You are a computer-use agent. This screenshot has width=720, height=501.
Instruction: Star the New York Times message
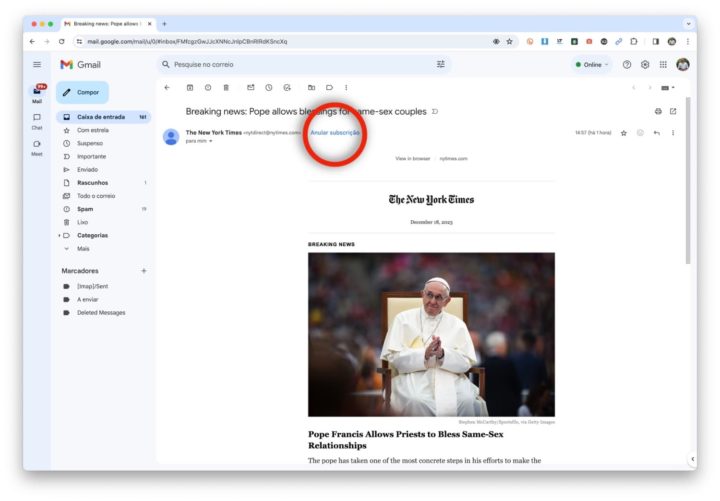[x=624, y=133]
